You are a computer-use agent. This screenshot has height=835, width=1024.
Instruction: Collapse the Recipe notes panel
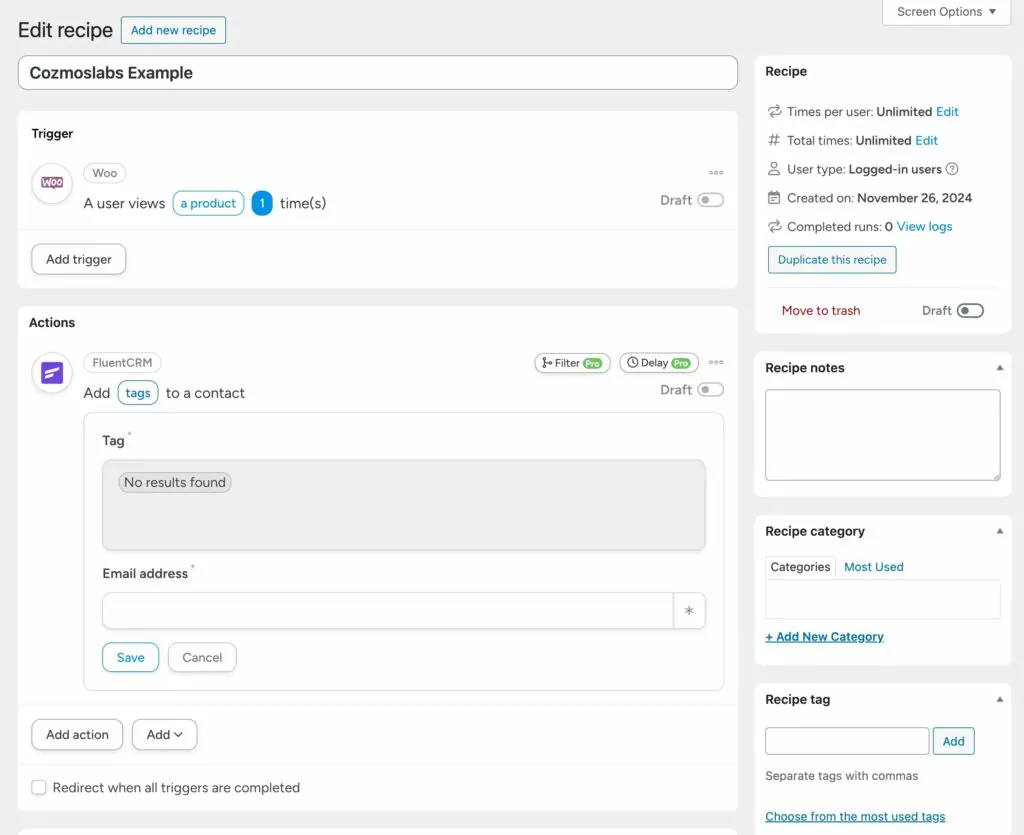[x=999, y=368]
